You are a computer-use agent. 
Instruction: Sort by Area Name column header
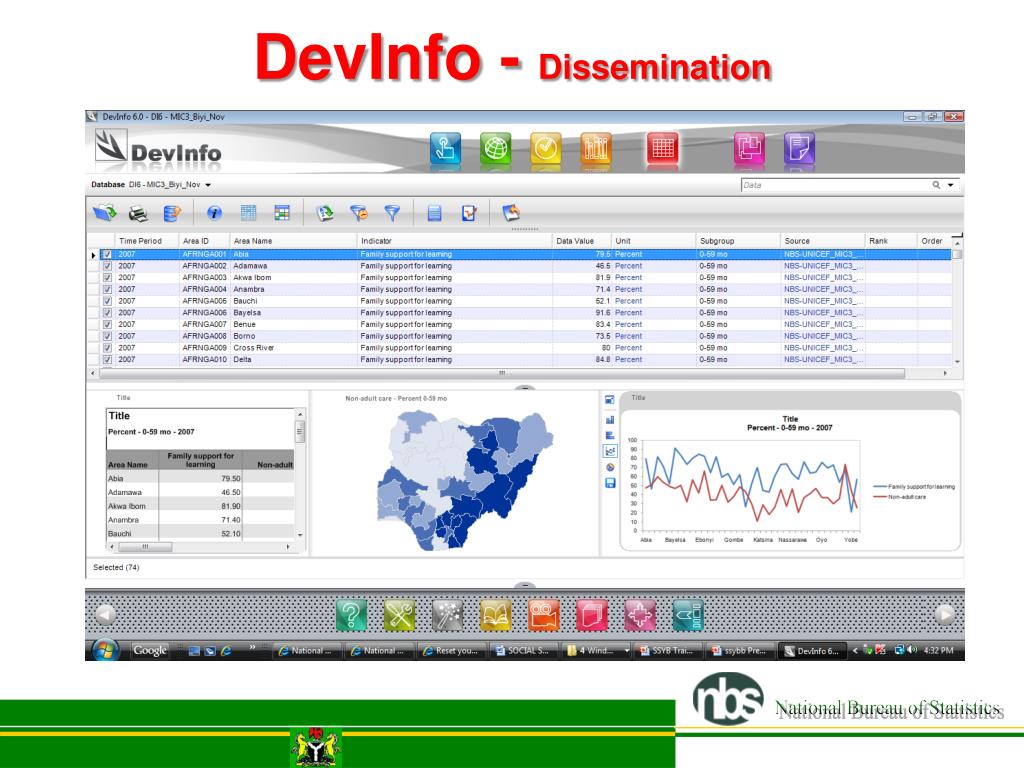(293, 241)
